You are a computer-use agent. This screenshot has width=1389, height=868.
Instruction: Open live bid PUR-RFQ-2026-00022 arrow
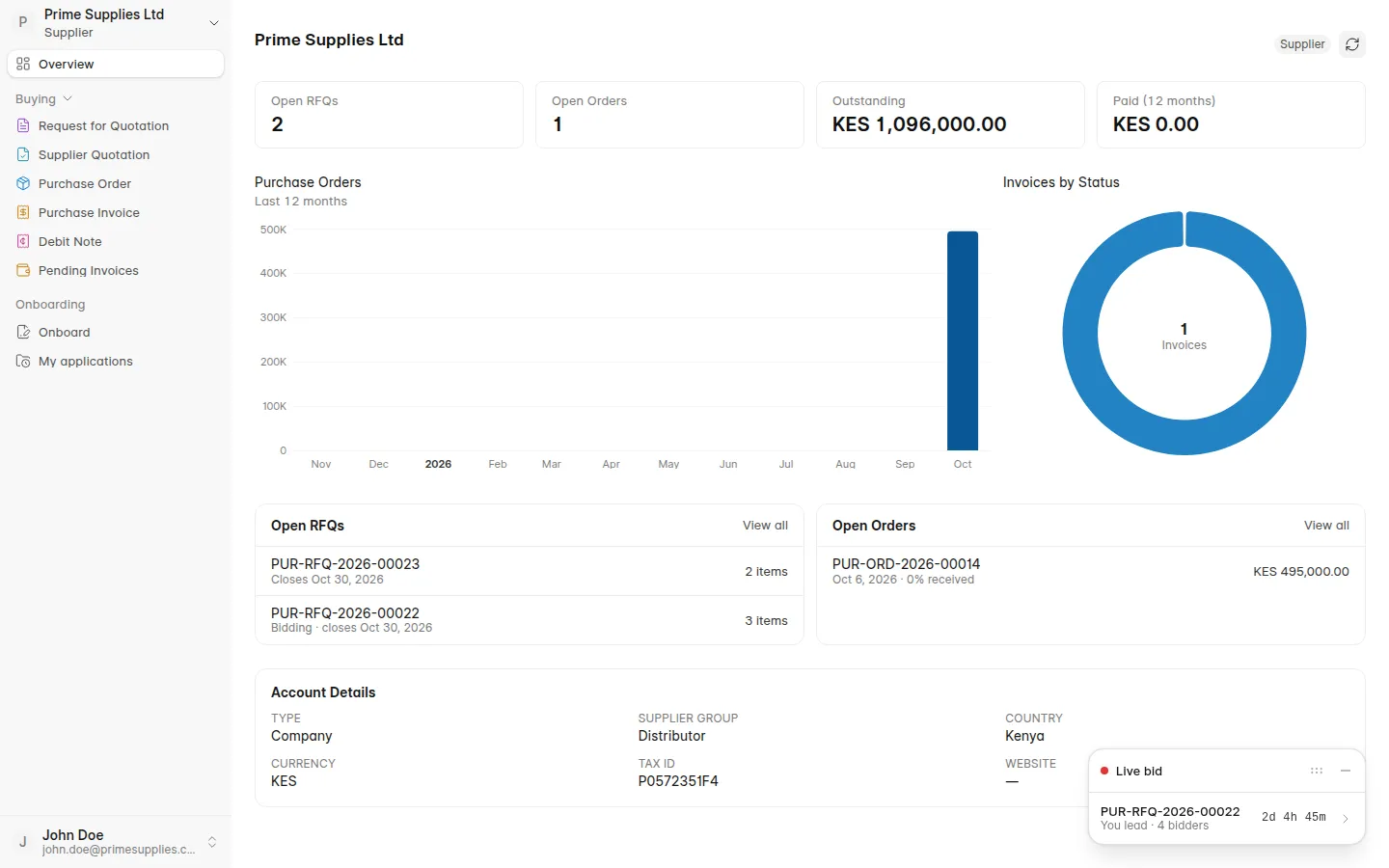(x=1346, y=818)
